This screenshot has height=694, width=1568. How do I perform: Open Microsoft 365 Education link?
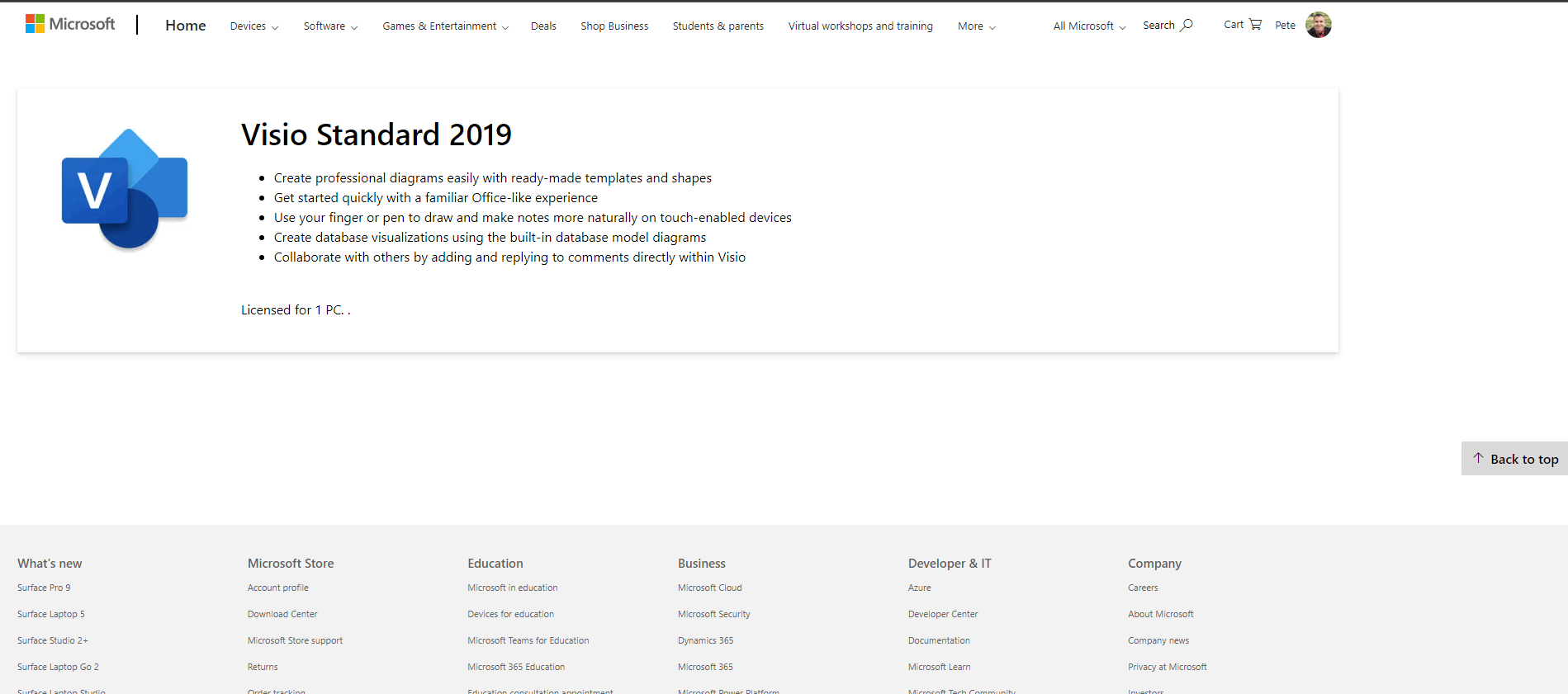coord(516,667)
